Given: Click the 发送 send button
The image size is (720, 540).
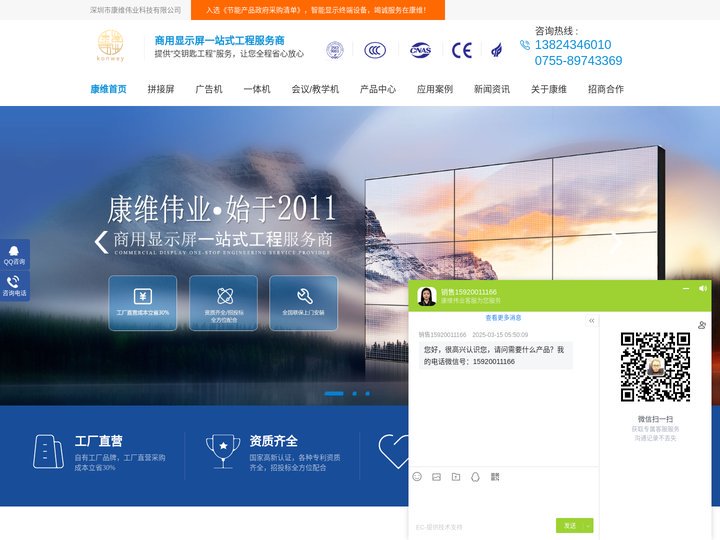Looking at the screenshot, I should pos(570,526).
